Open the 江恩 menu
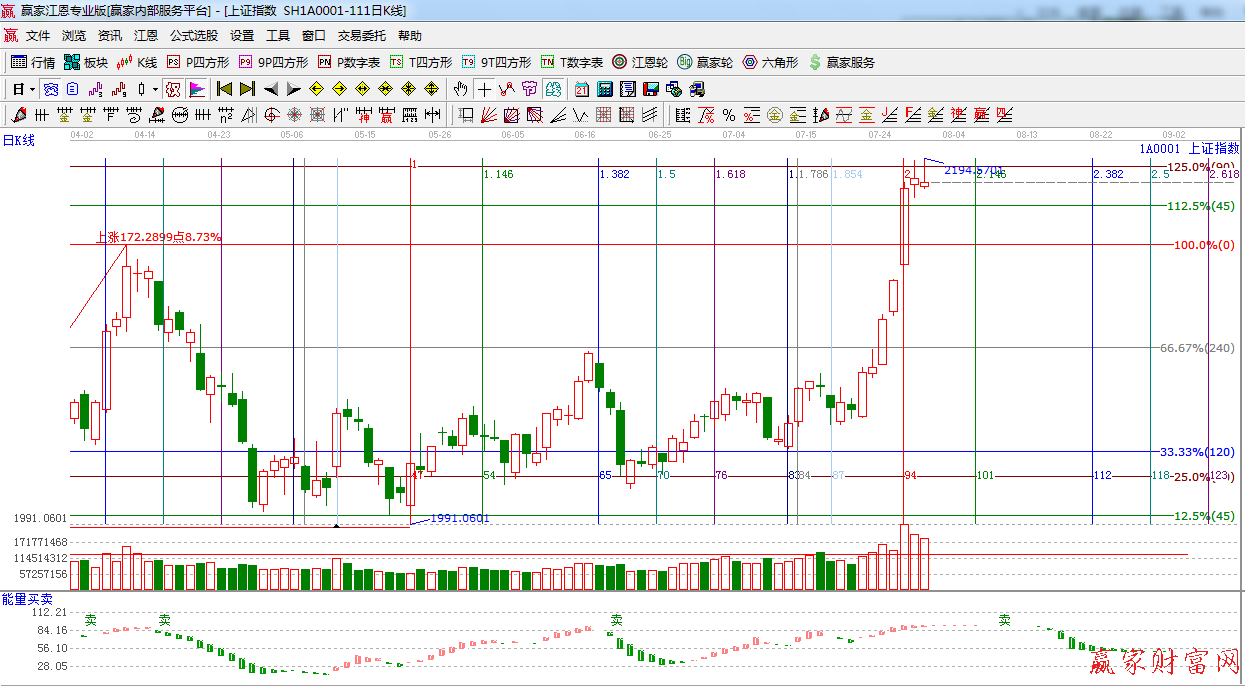The image size is (1245, 686). pyautogui.click(x=146, y=36)
